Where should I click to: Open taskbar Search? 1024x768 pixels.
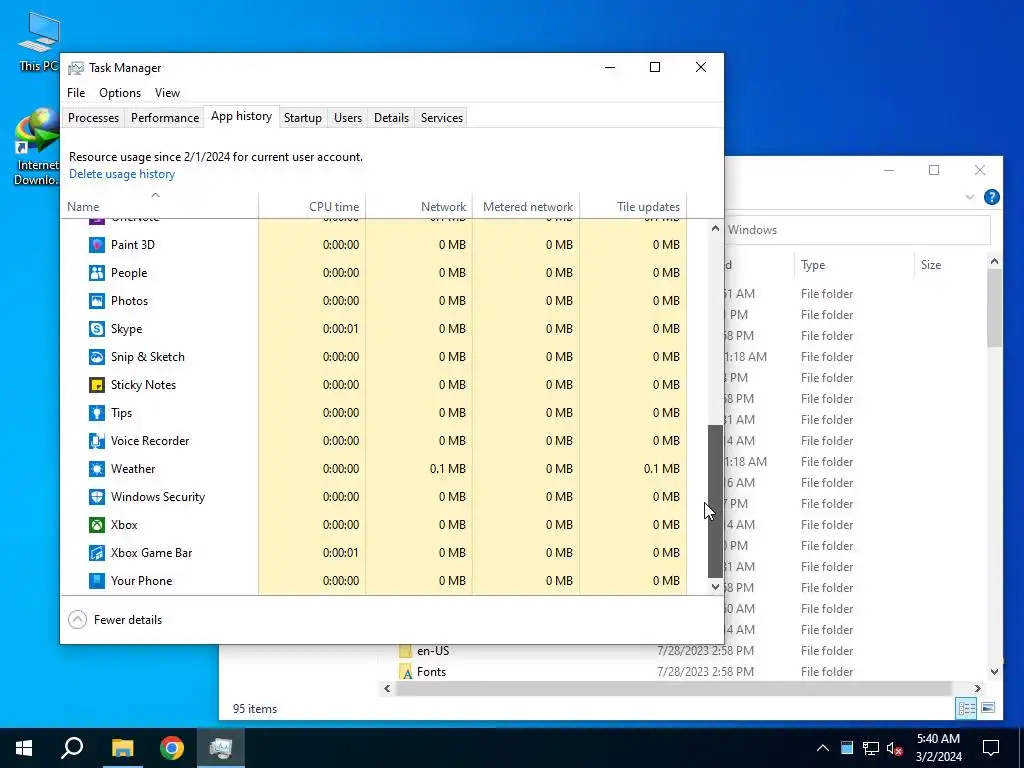72,748
